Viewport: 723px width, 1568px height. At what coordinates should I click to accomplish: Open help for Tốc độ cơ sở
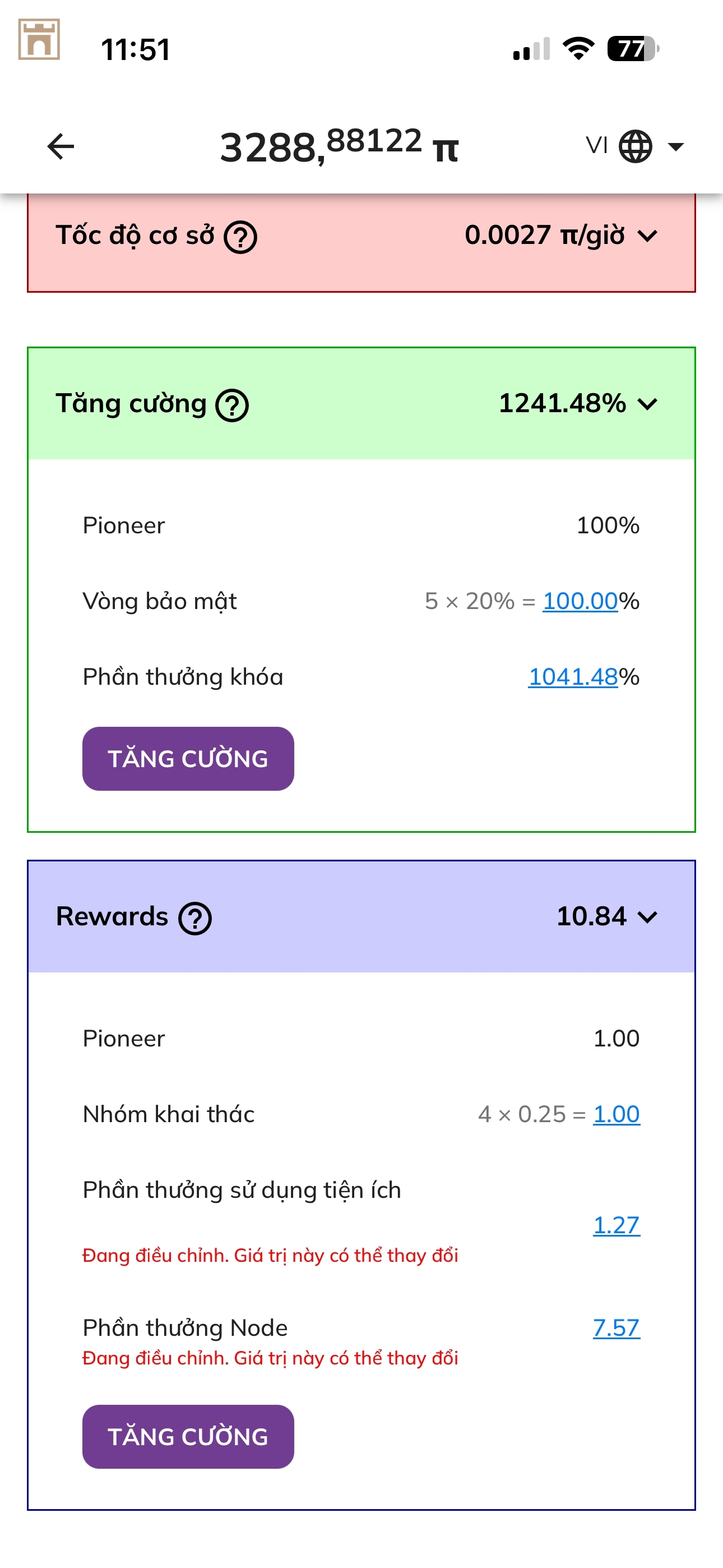(x=240, y=237)
